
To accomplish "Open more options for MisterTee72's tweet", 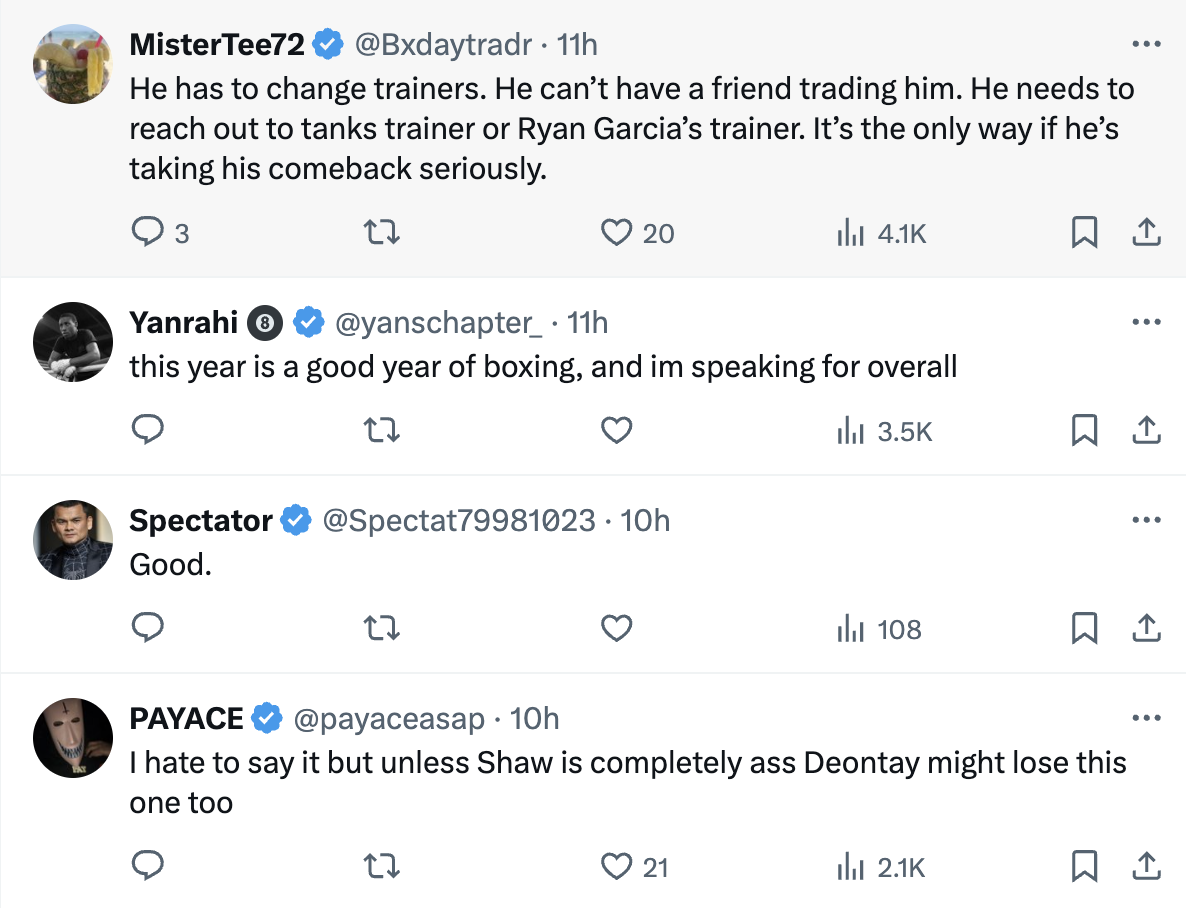I will (x=1145, y=45).
